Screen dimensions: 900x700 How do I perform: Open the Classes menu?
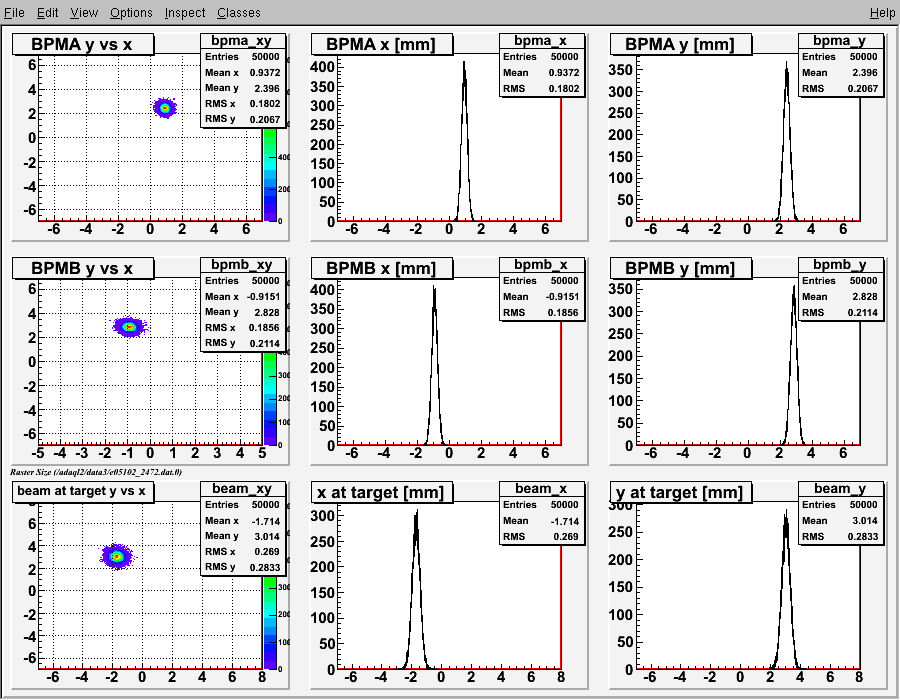[239, 13]
